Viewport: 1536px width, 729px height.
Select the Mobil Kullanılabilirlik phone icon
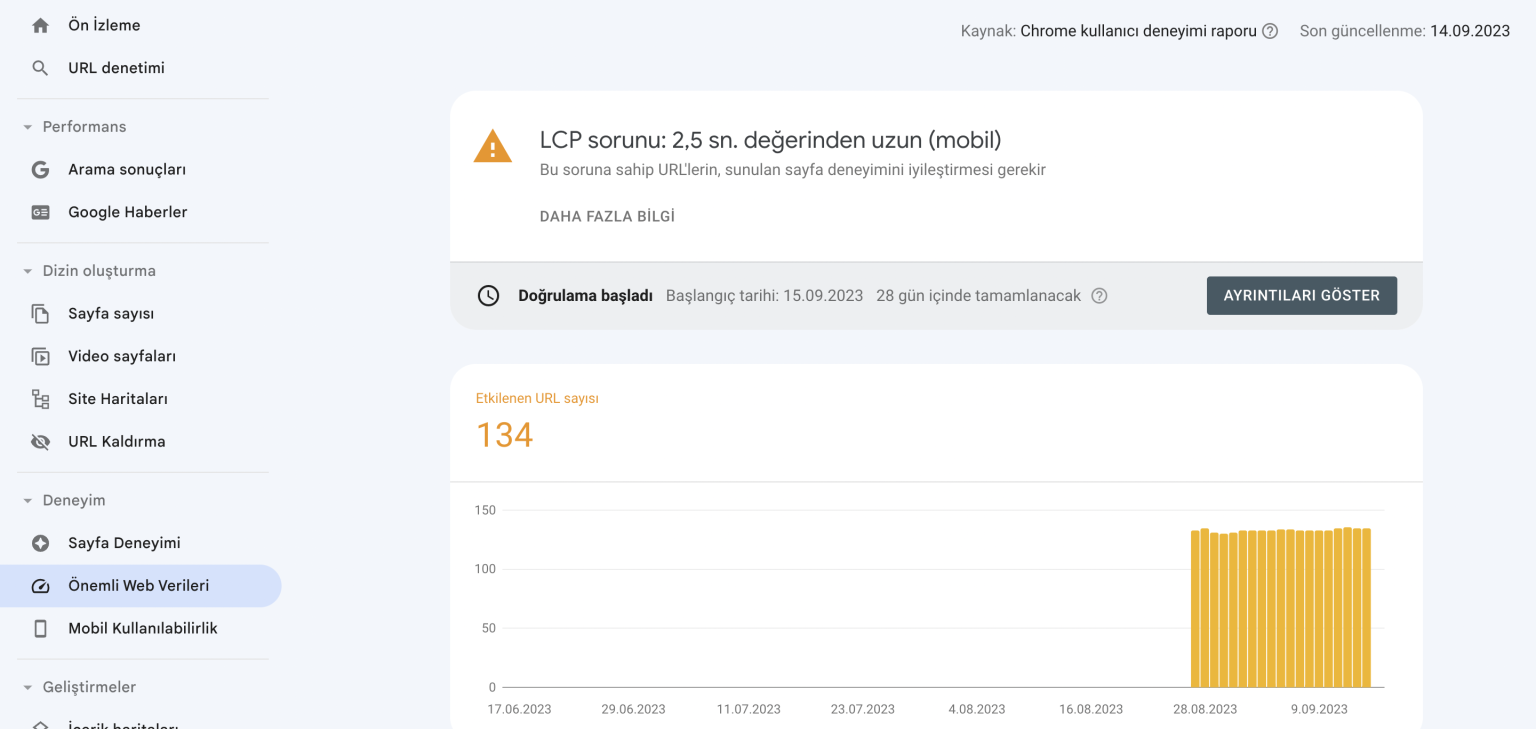coord(40,628)
